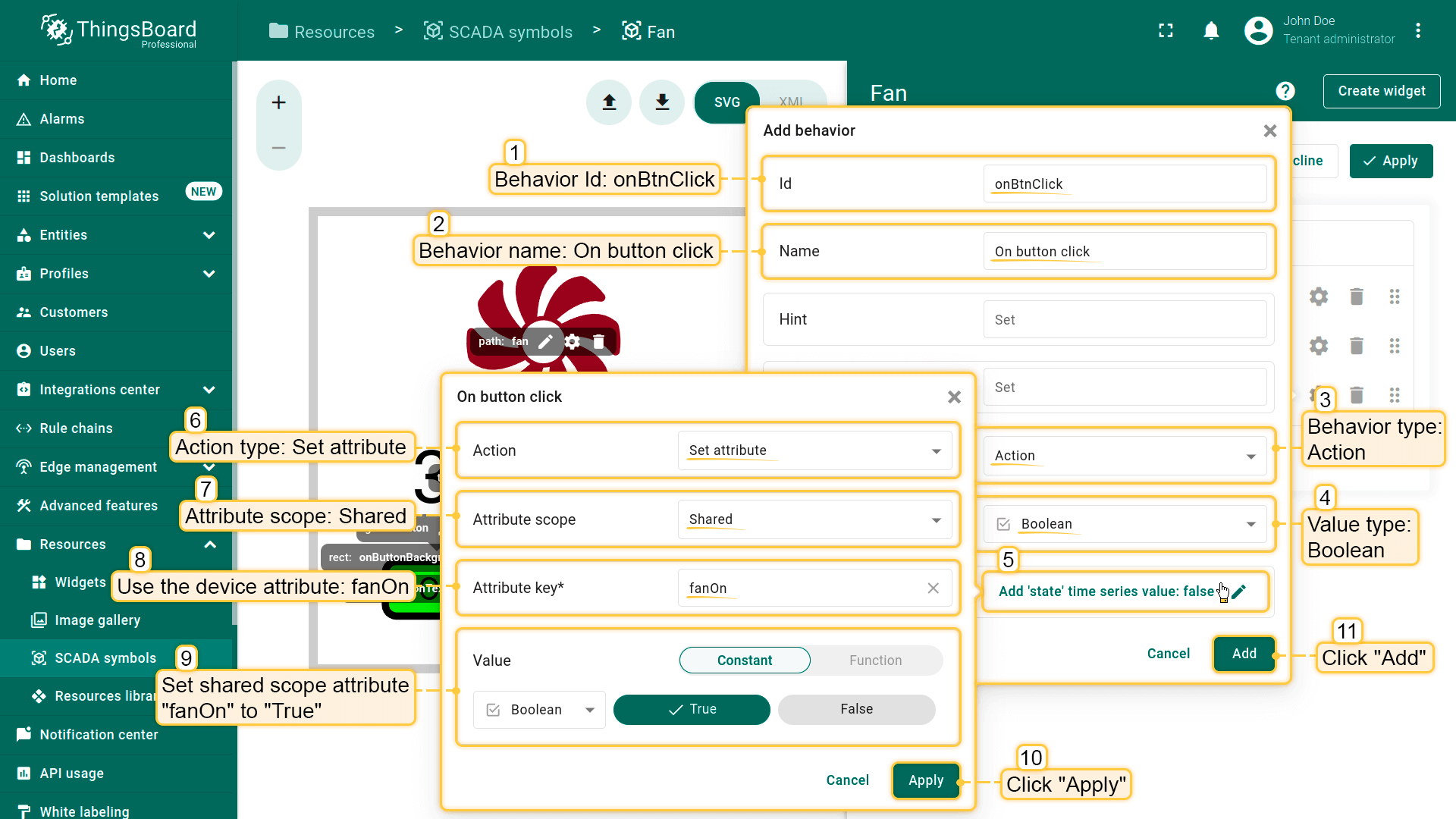Open the Set attribute action dropdown

814,450
